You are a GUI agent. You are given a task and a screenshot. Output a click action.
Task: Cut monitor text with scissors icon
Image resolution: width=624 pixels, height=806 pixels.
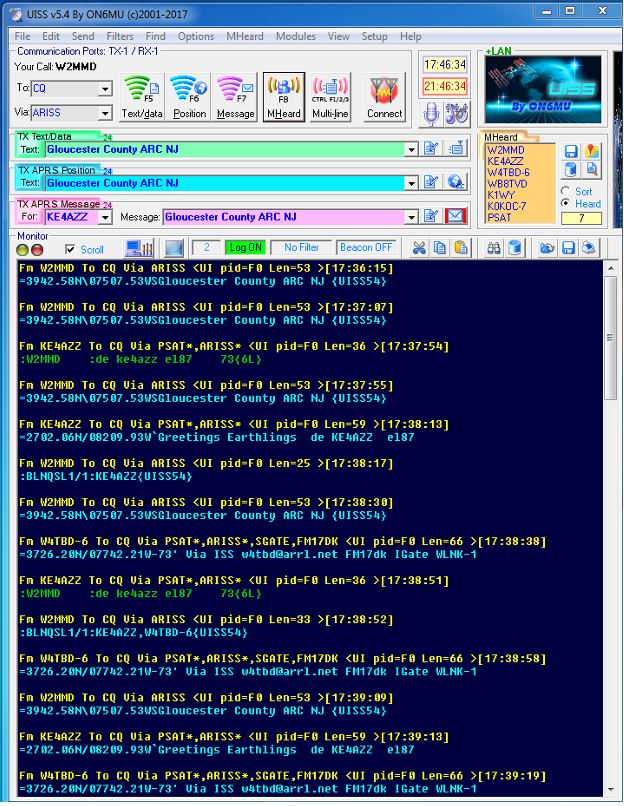click(419, 248)
